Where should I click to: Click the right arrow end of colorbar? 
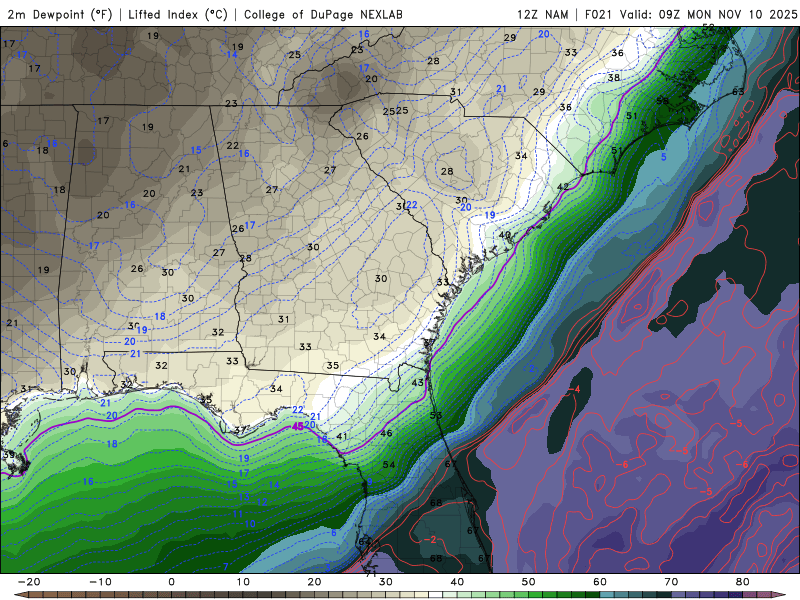[x=780, y=595]
